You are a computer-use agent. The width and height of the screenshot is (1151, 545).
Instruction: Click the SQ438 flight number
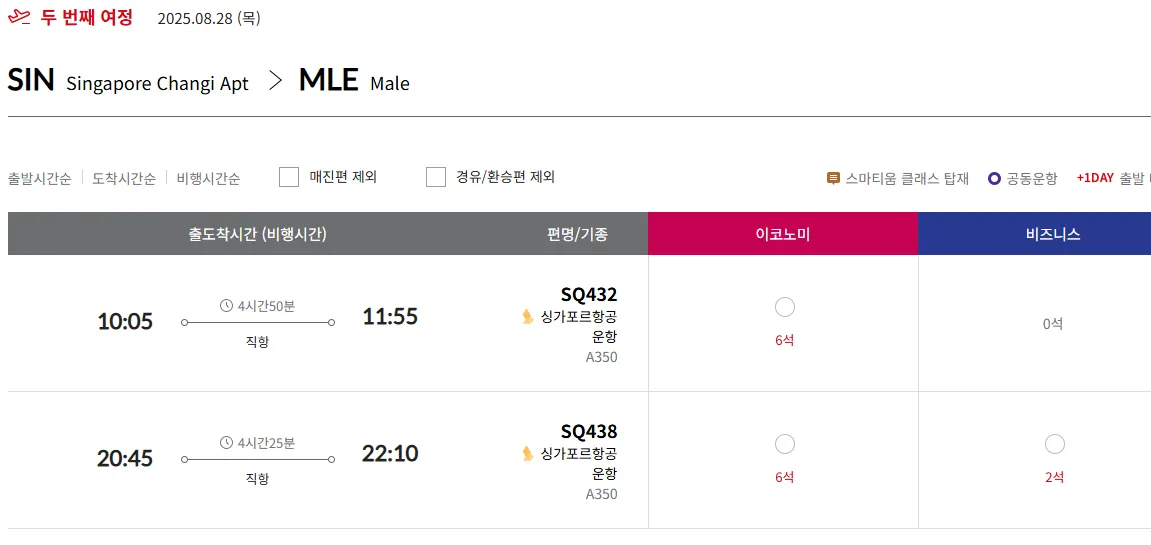tap(589, 432)
